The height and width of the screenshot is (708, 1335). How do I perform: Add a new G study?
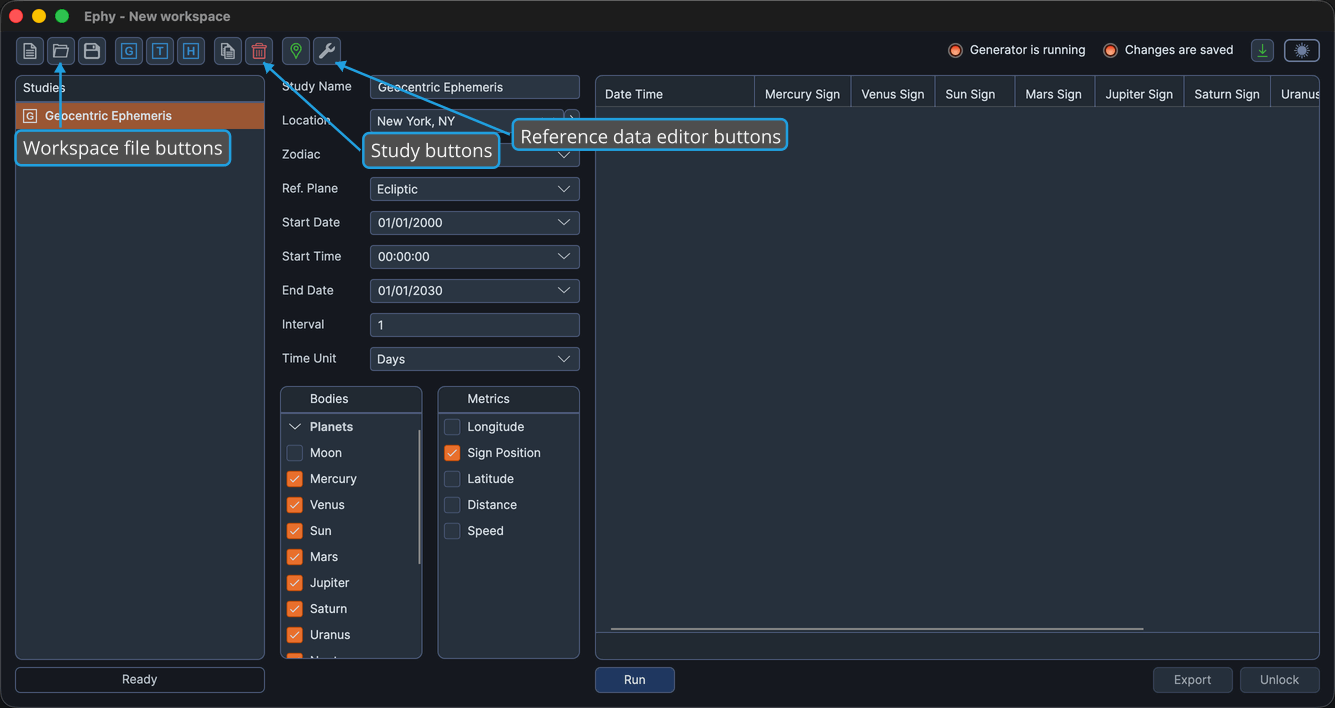coord(129,51)
